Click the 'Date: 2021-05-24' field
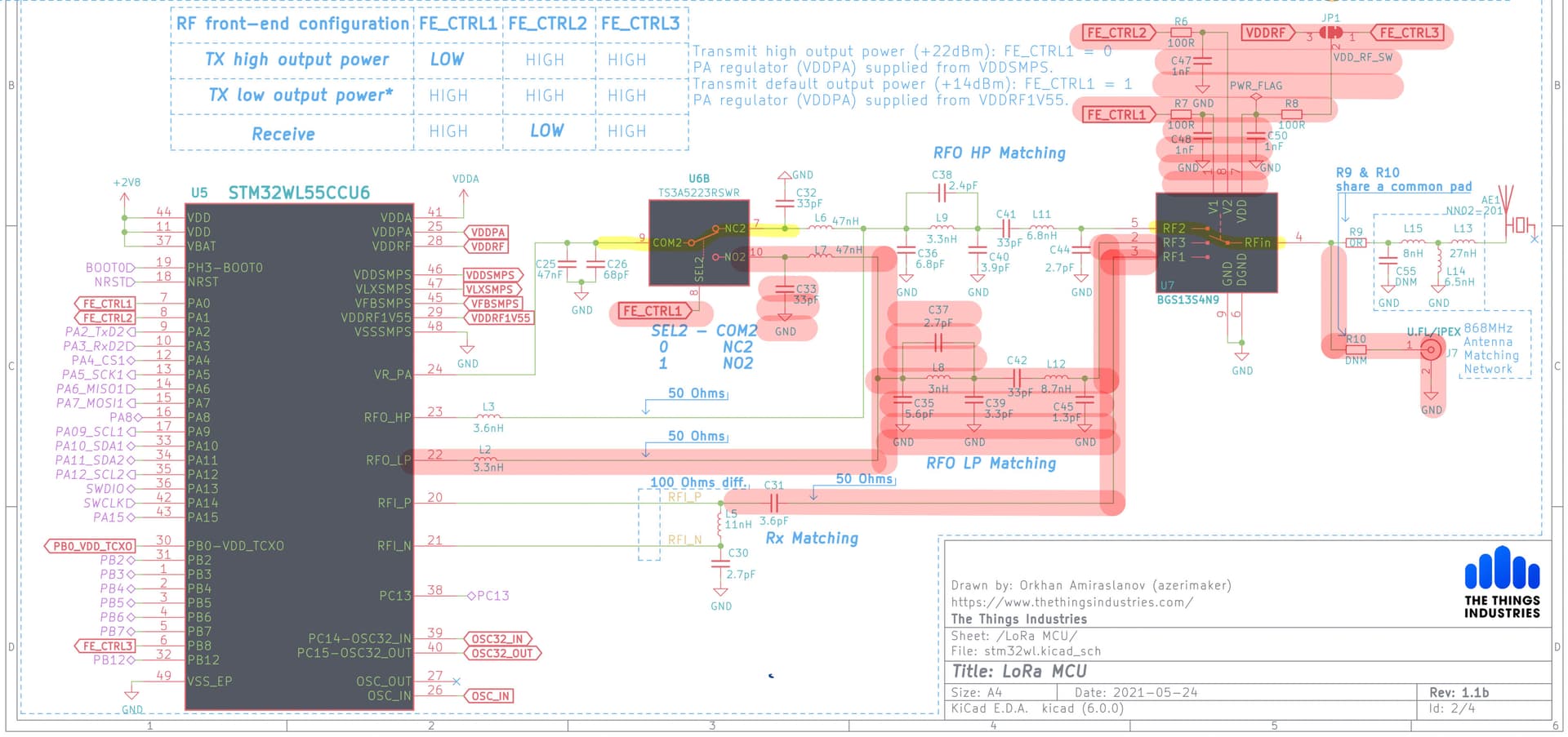 [1136, 692]
